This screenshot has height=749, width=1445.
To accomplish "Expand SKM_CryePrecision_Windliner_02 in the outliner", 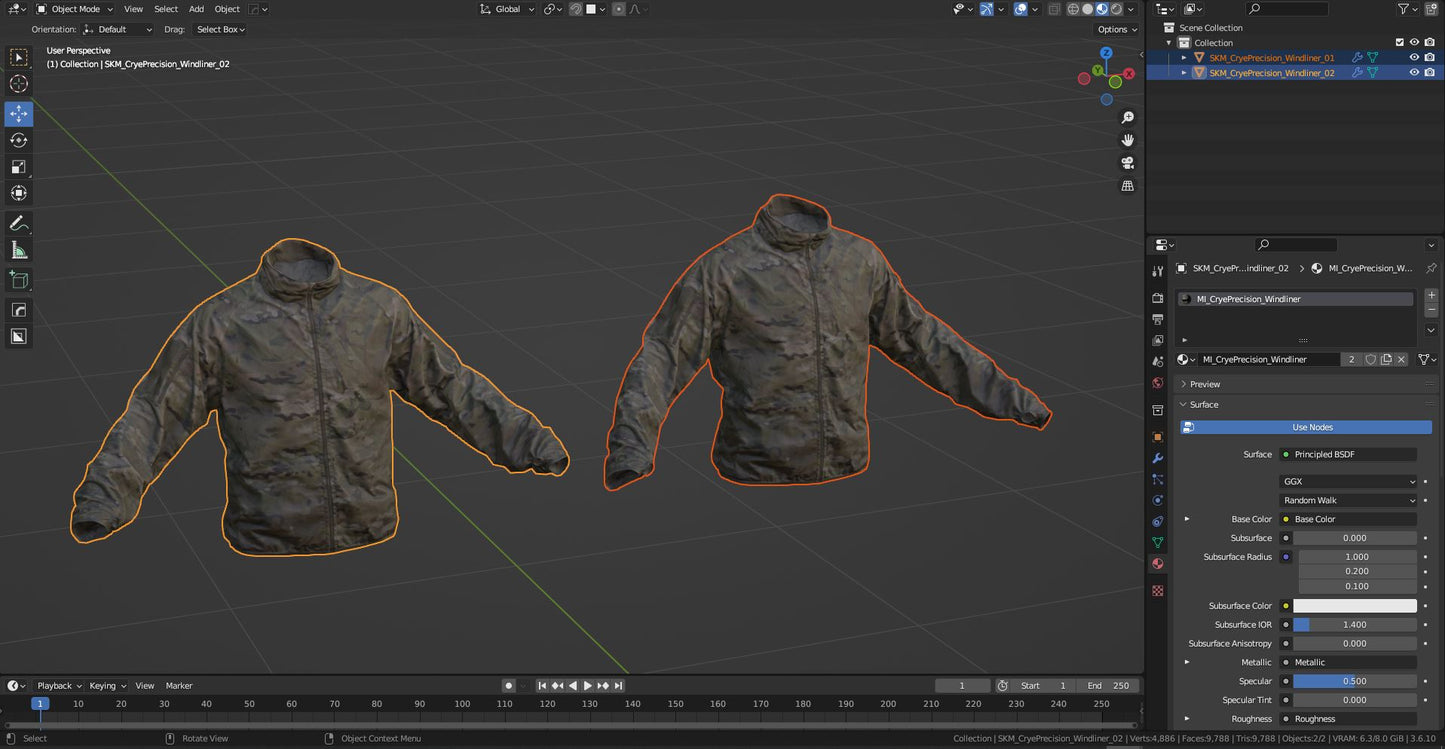I will click(1184, 72).
